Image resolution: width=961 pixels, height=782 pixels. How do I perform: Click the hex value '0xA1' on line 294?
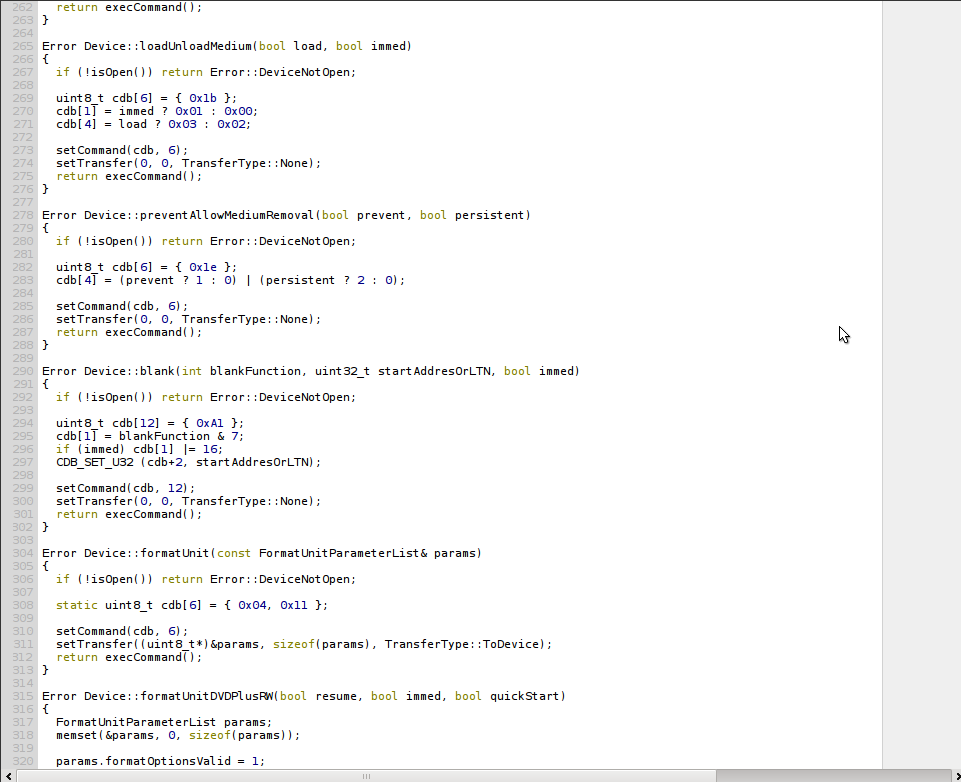tap(210, 423)
